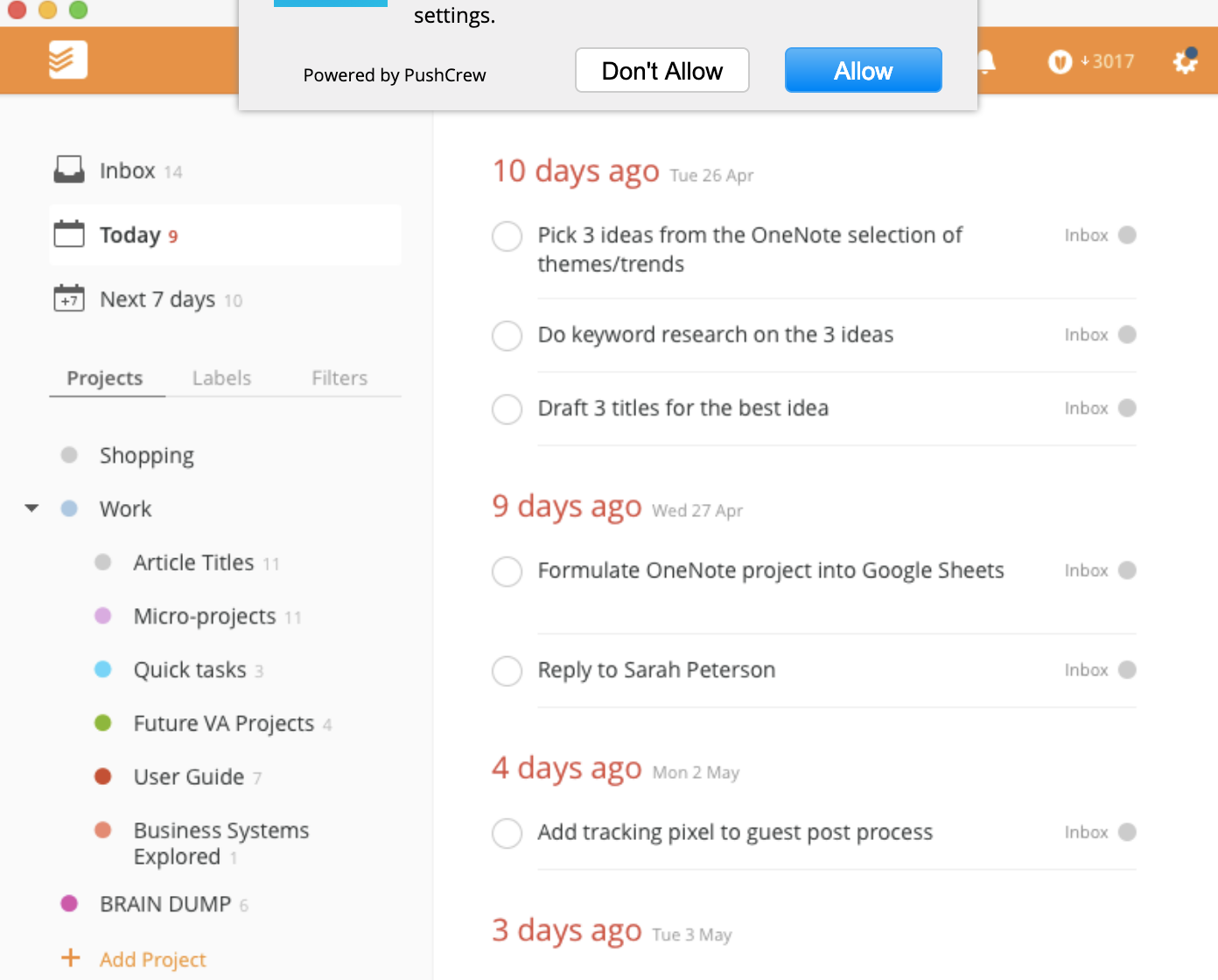Mark Do keyword research task done
Image resolution: width=1218 pixels, height=980 pixels.
[x=507, y=335]
